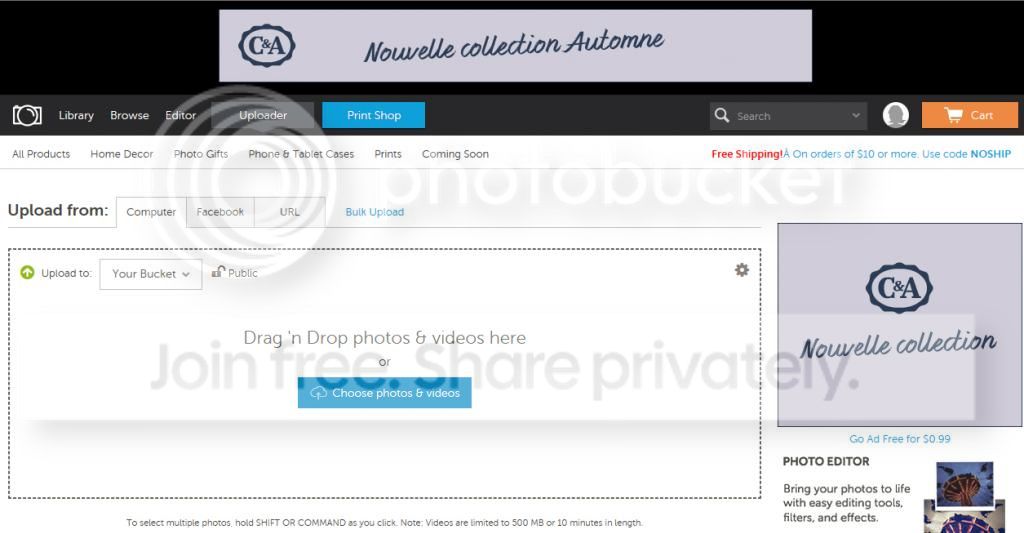Click the Search input field

click(x=790, y=116)
